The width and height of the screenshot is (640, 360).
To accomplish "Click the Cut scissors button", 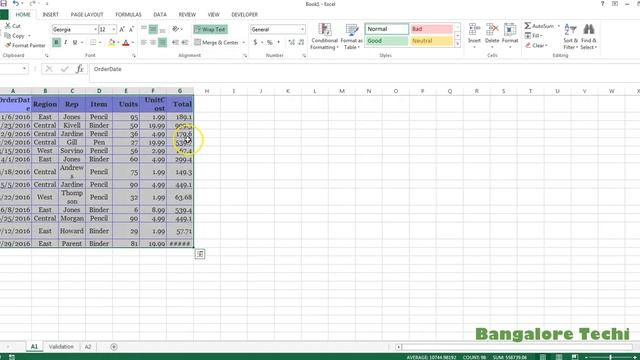I will (x=12, y=26).
